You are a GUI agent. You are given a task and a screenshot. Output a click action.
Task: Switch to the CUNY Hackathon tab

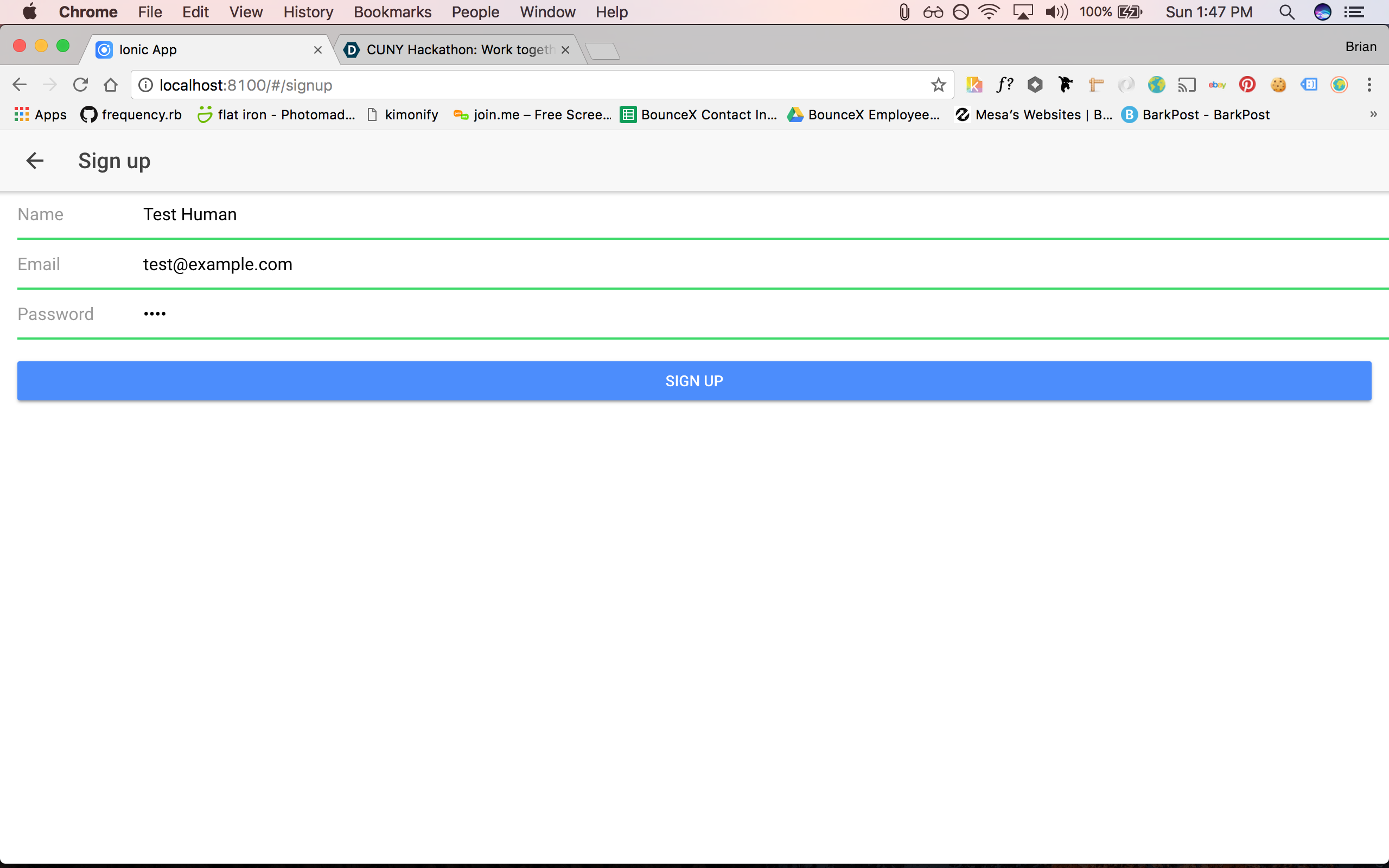coord(459,50)
